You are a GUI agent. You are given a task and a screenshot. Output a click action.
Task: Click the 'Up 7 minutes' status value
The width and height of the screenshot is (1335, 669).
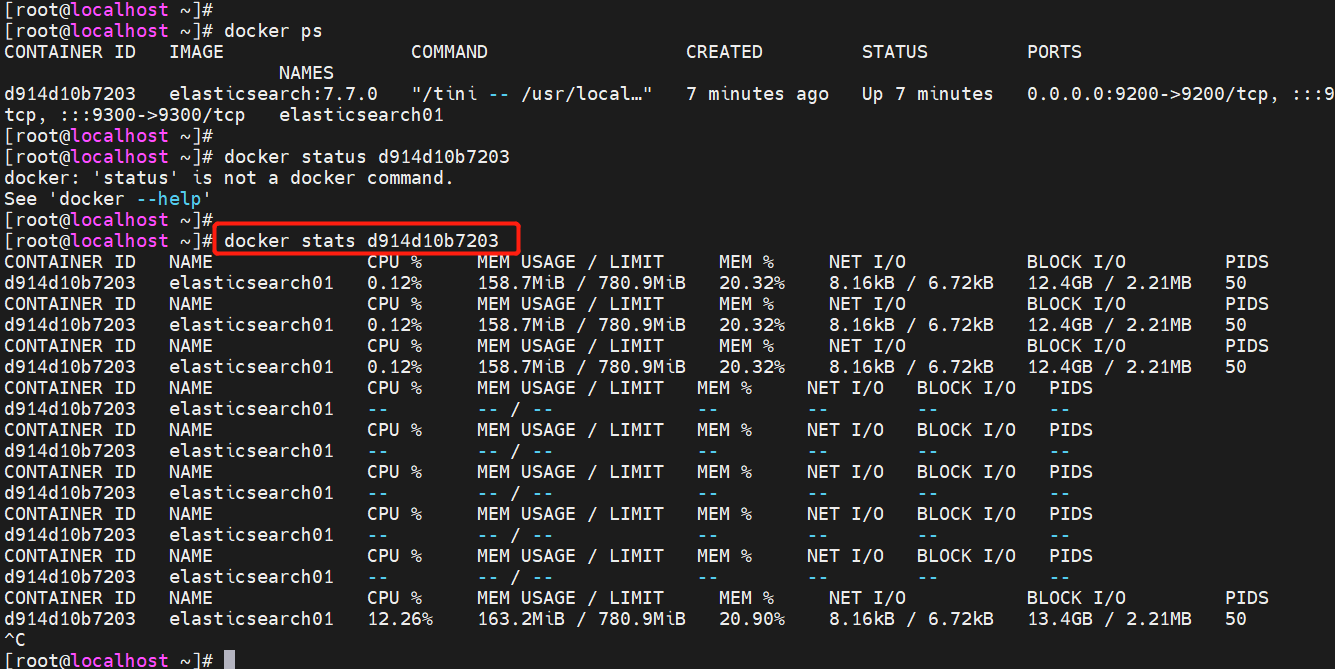927,94
